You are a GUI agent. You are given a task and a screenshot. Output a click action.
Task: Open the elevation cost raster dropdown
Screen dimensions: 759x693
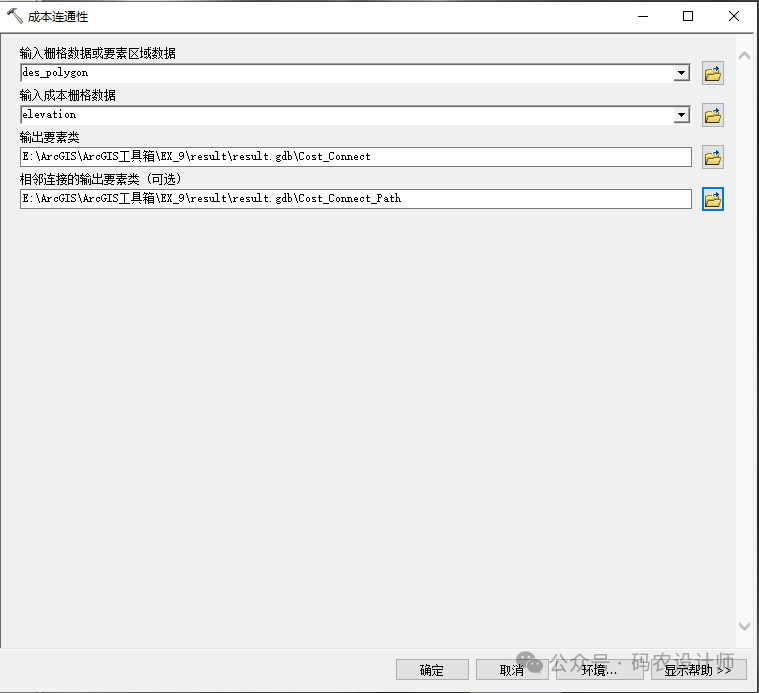pos(681,115)
